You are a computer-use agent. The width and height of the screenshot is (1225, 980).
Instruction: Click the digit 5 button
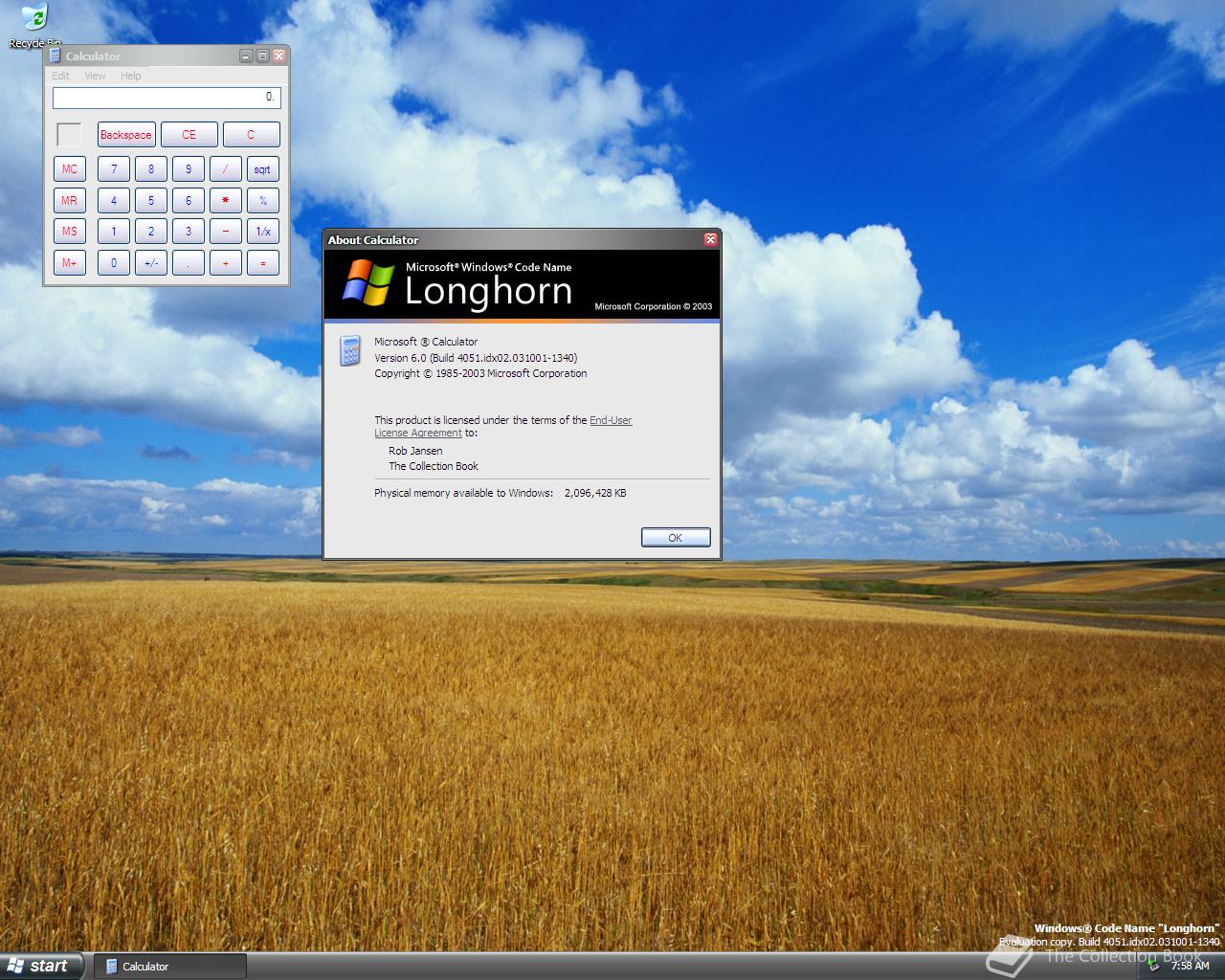151,201
